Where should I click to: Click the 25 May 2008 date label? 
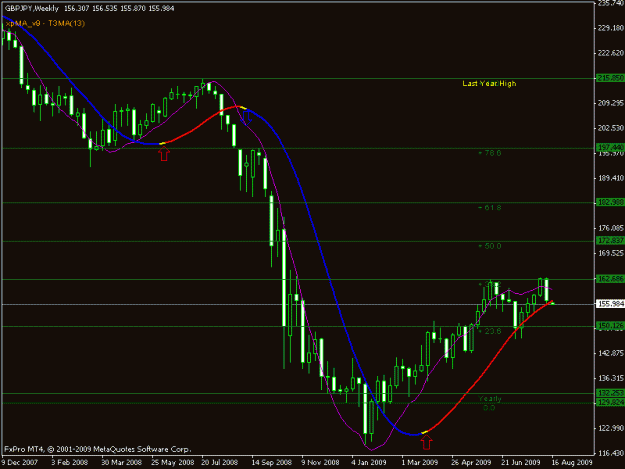[172, 463]
